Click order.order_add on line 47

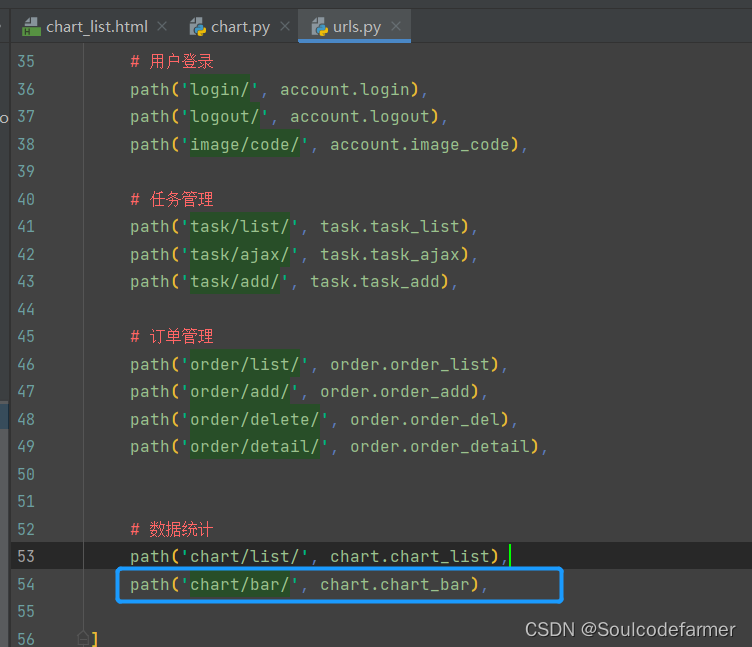tap(395, 391)
